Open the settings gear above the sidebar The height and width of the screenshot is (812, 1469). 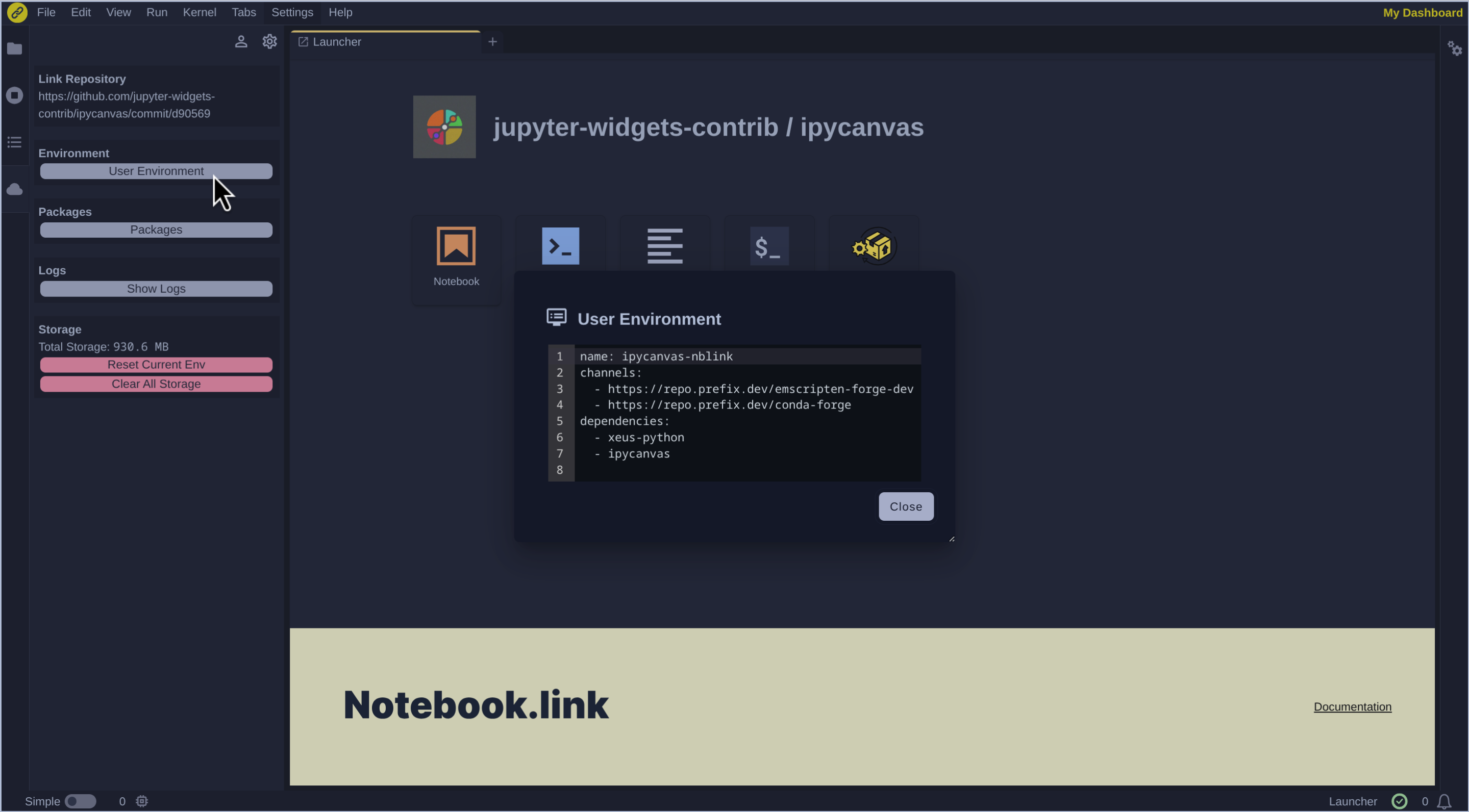coord(269,41)
